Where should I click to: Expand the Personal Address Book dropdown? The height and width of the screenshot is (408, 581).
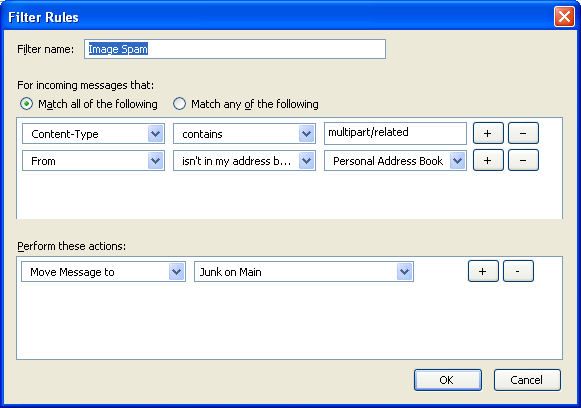point(395,160)
